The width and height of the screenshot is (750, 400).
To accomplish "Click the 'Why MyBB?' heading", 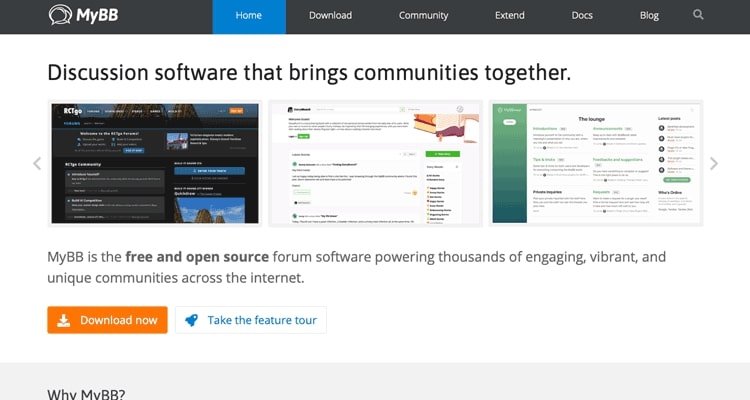I will (86, 394).
